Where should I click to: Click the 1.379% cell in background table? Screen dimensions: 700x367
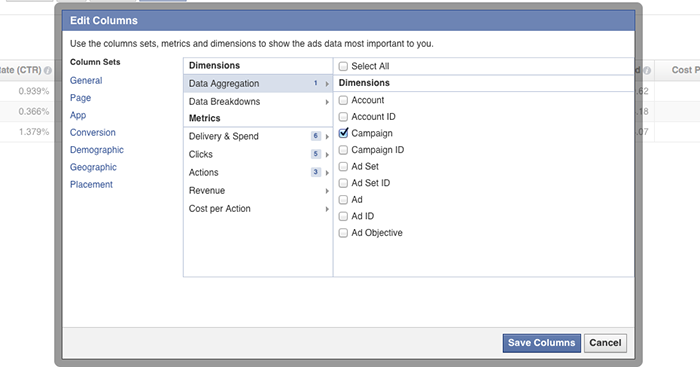(34, 132)
